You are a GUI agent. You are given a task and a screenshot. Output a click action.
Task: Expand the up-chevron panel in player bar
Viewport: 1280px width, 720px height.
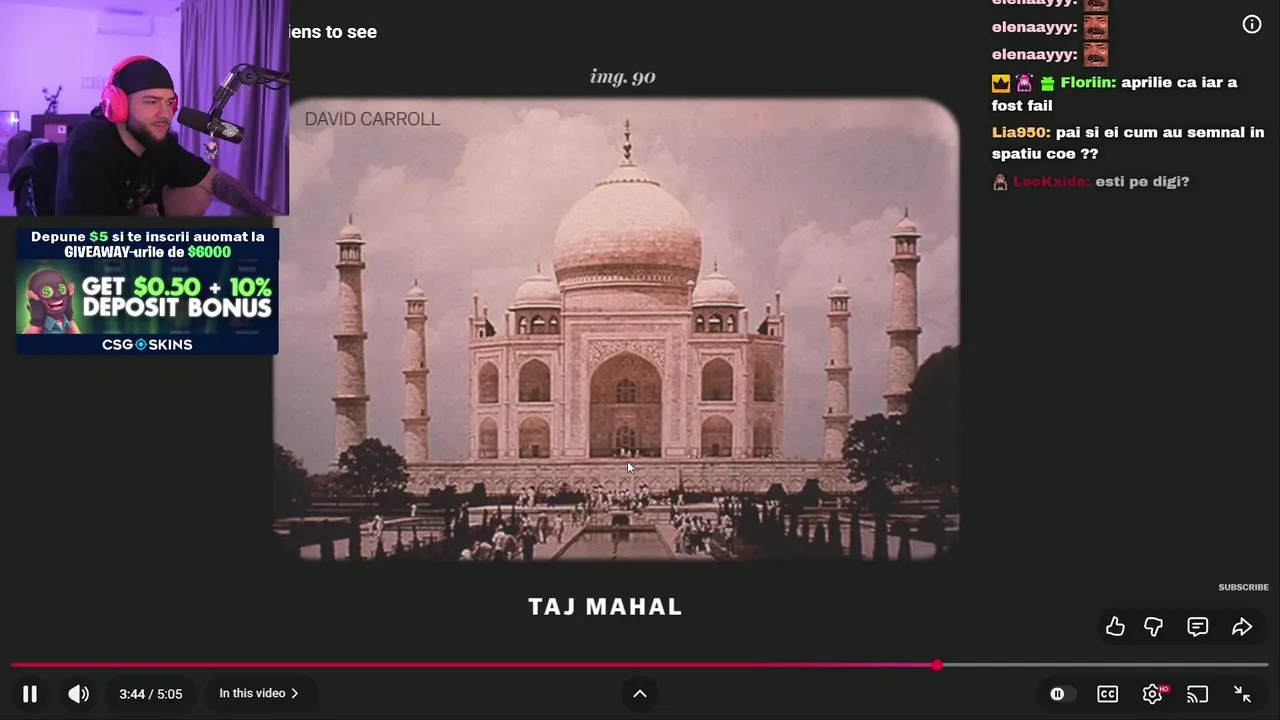pyautogui.click(x=640, y=693)
